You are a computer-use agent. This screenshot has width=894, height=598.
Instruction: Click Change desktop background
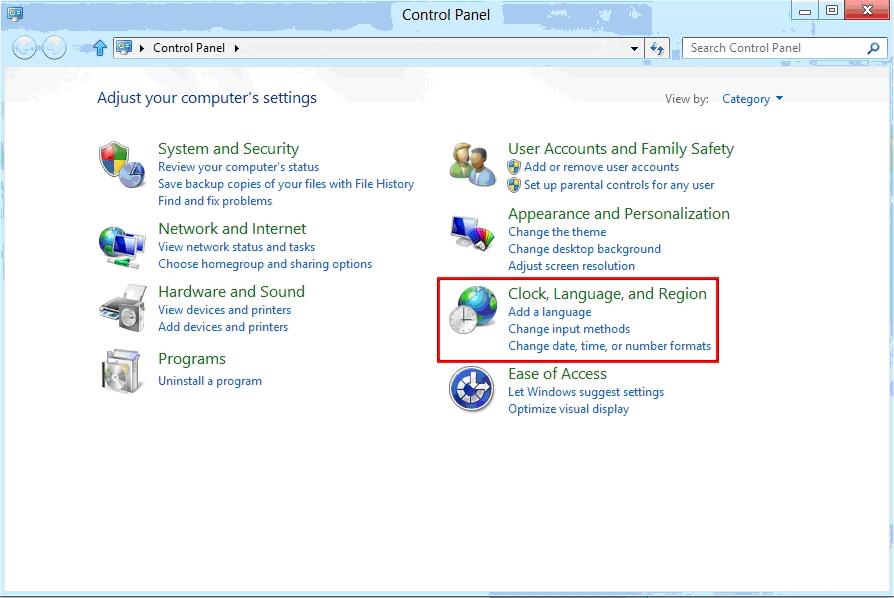click(584, 249)
